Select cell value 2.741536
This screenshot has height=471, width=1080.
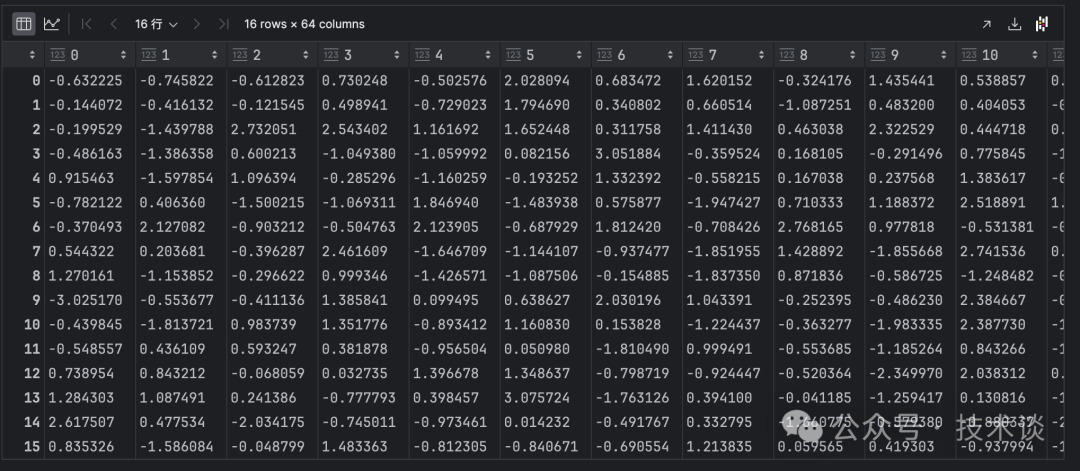tap(993, 251)
